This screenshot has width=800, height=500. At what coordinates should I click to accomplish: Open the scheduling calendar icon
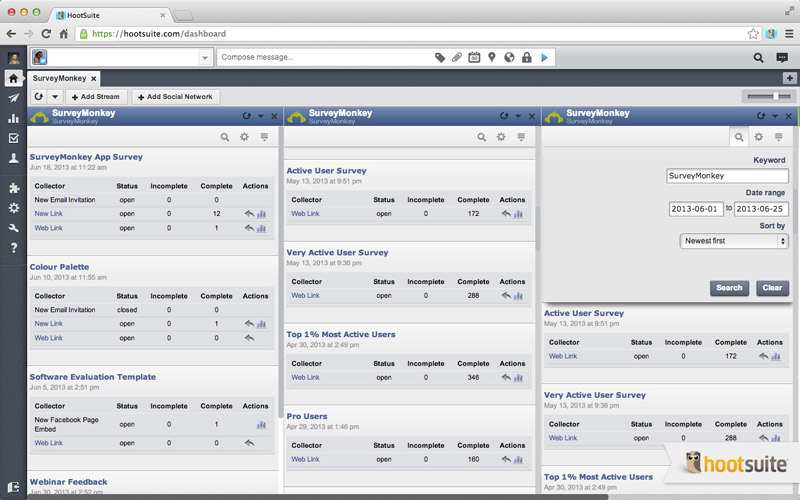tap(475, 58)
